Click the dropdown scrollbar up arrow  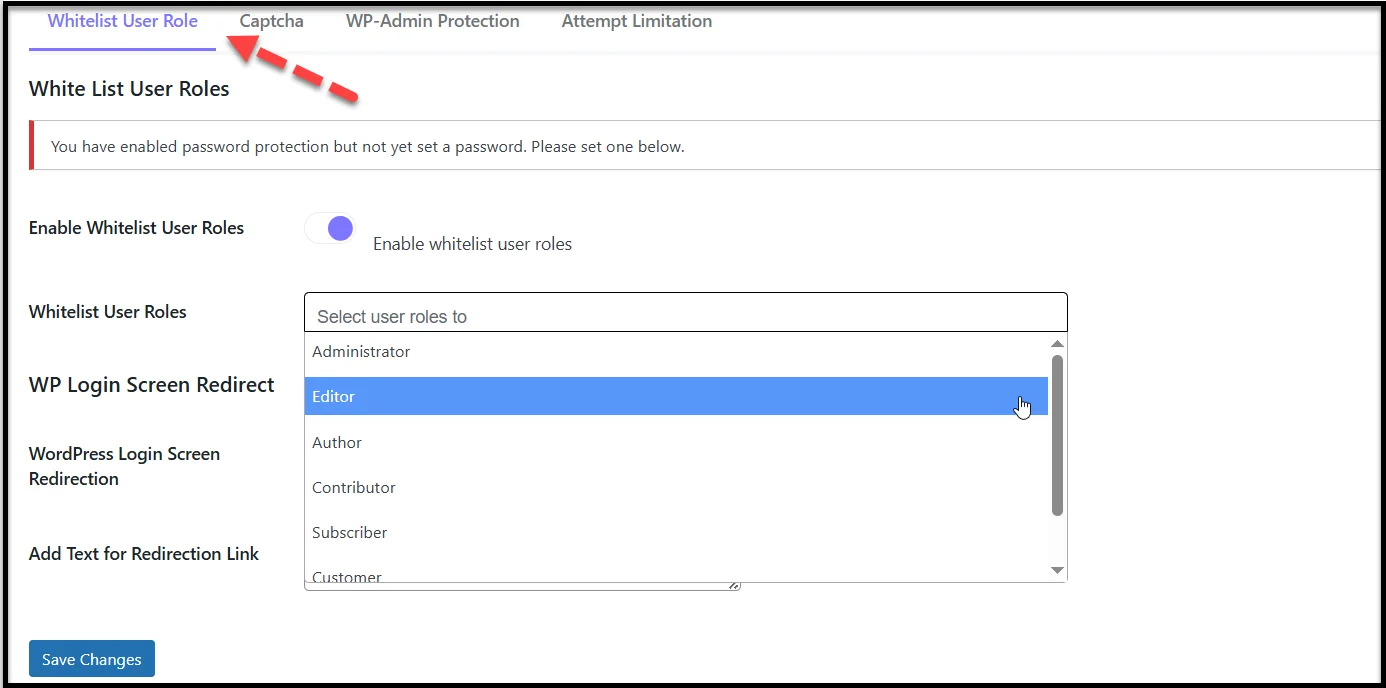tap(1057, 343)
